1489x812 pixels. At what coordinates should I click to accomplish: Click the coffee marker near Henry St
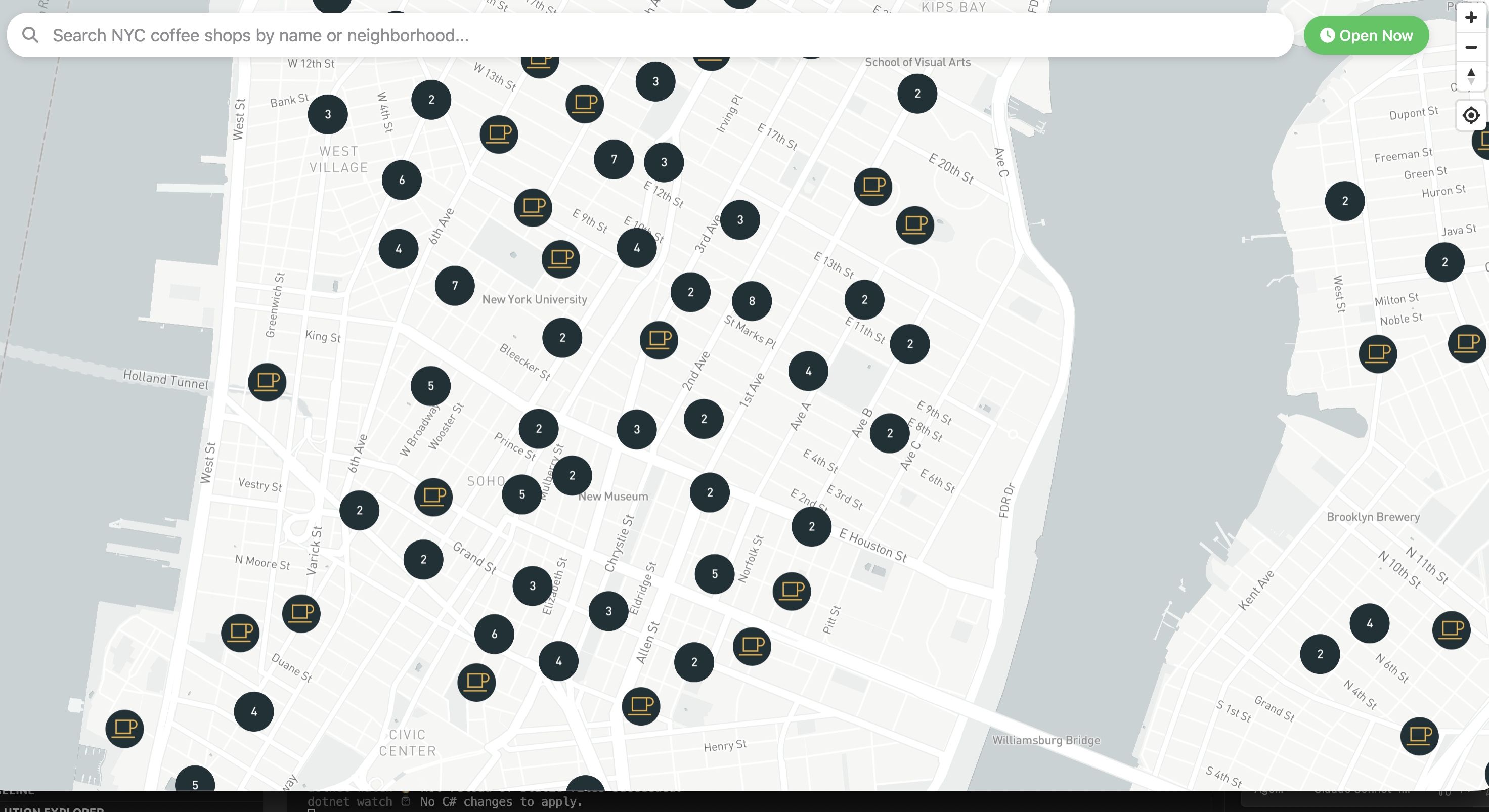[x=641, y=705]
